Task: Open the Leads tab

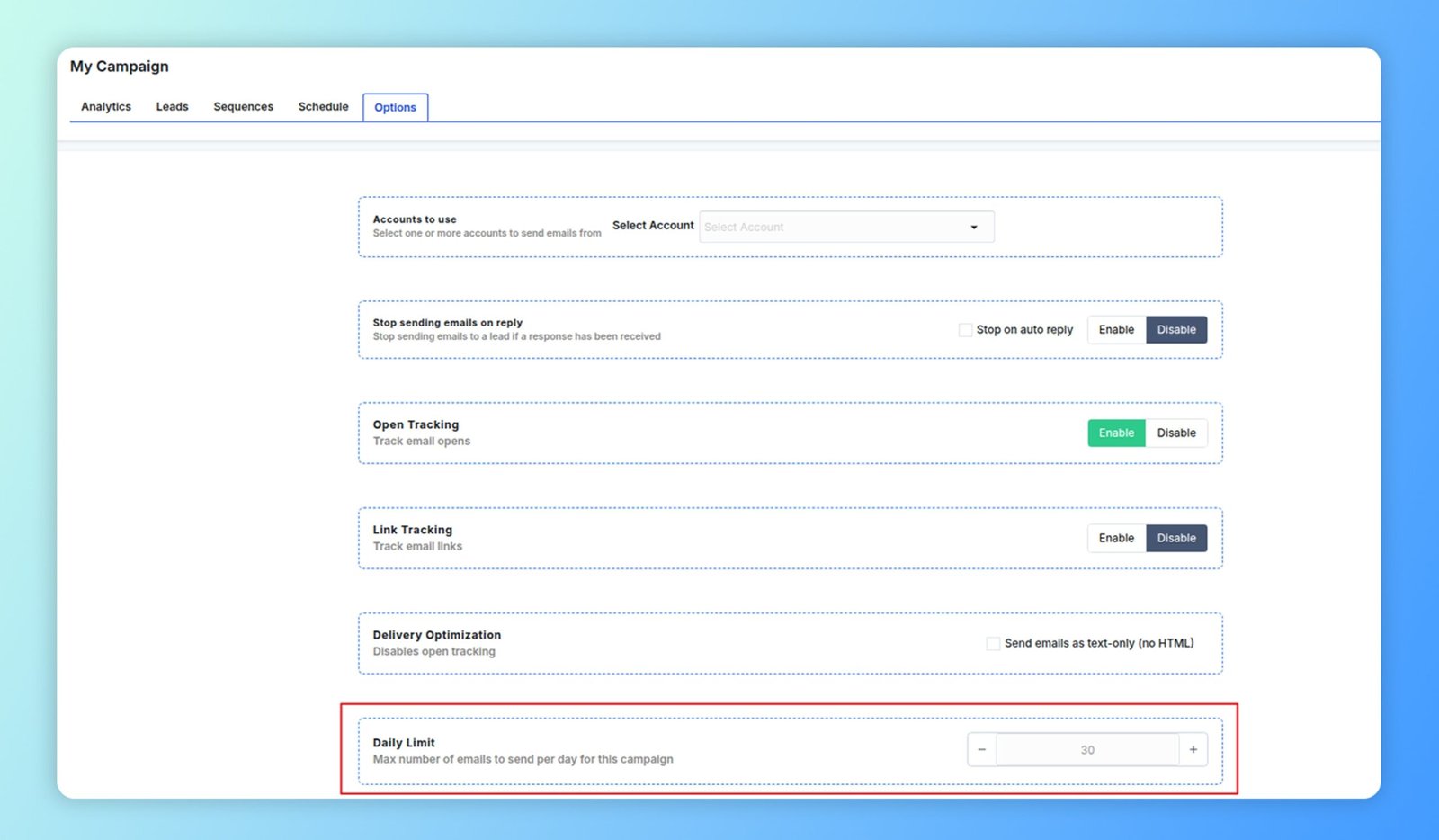Action: click(x=172, y=106)
